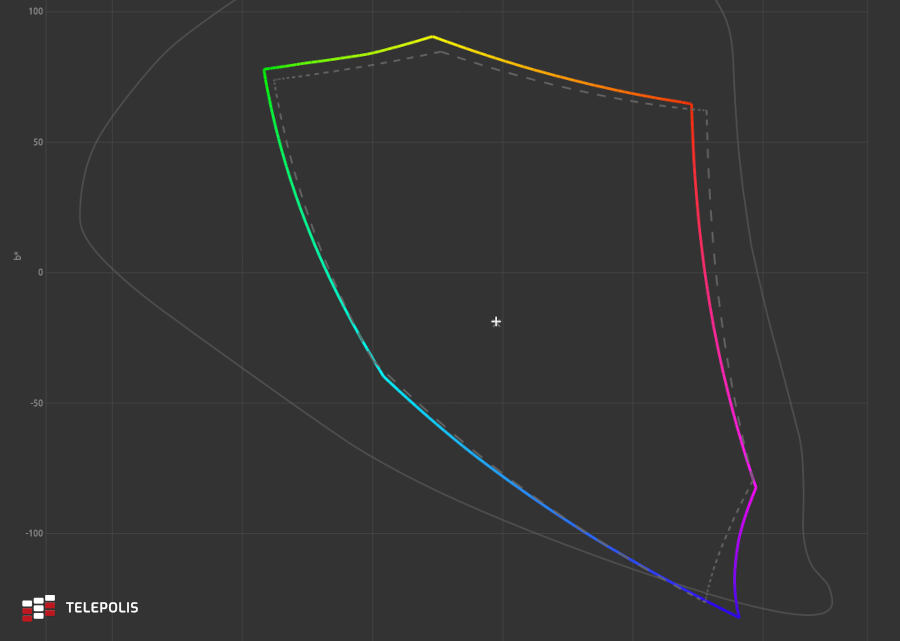Click the b* axis title
Screen dimensions: 900x641
[x=18, y=257]
